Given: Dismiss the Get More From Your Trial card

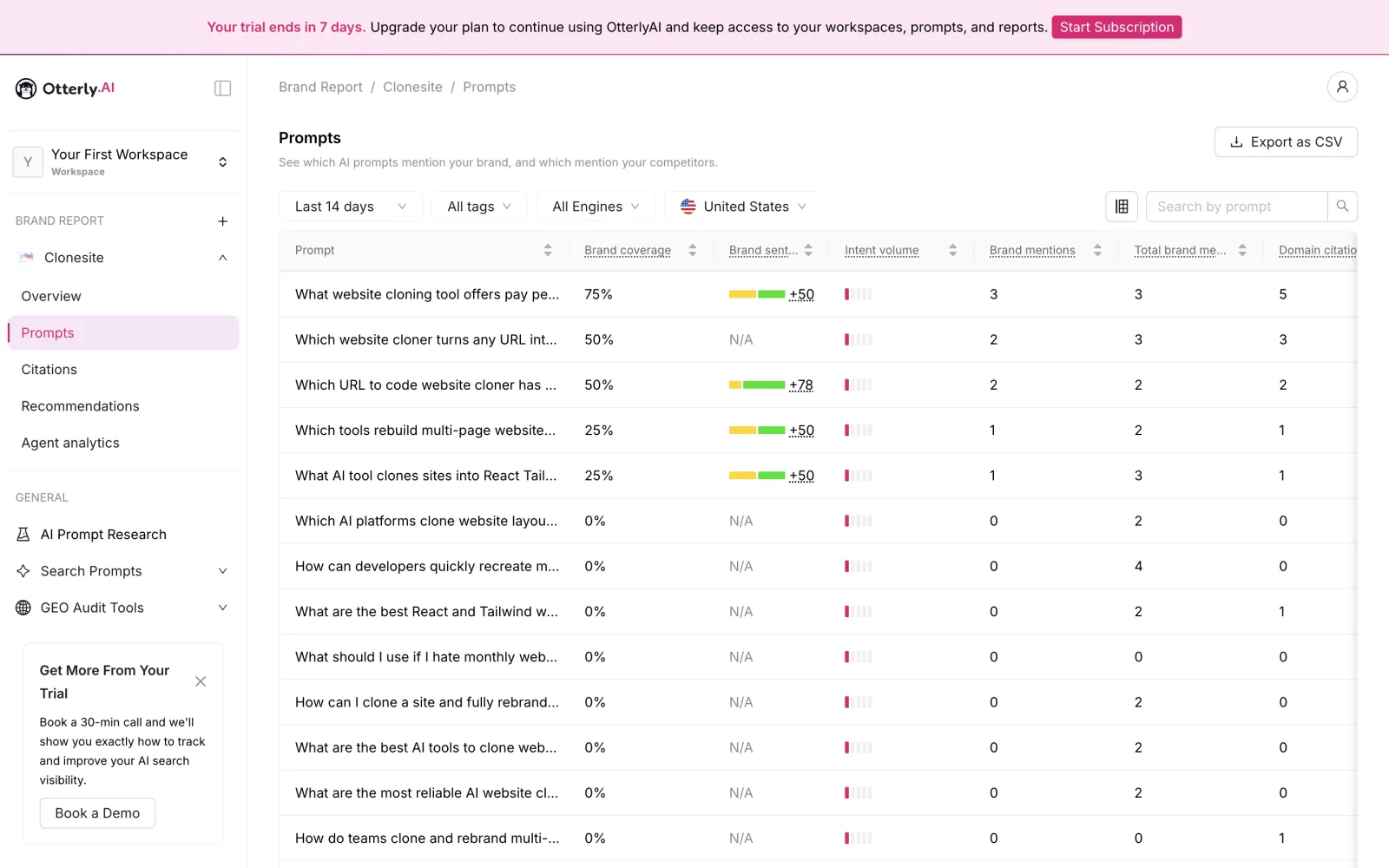Looking at the screenshot, I should (x=201, y=681).
